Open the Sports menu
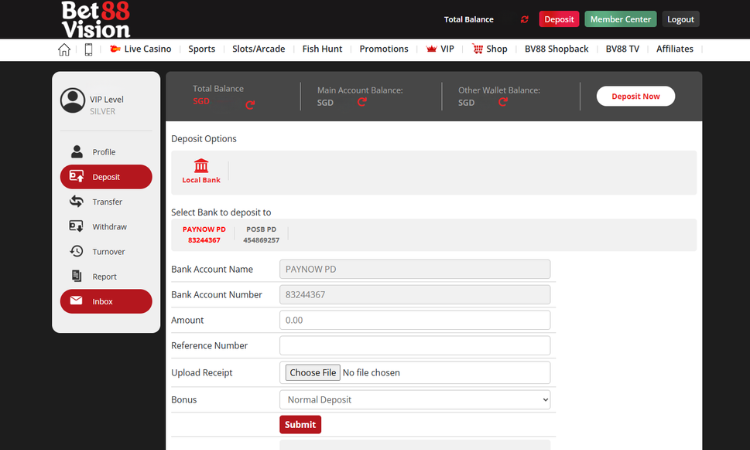Viewport: 750px width, 450px height. [x=202, y=49]
